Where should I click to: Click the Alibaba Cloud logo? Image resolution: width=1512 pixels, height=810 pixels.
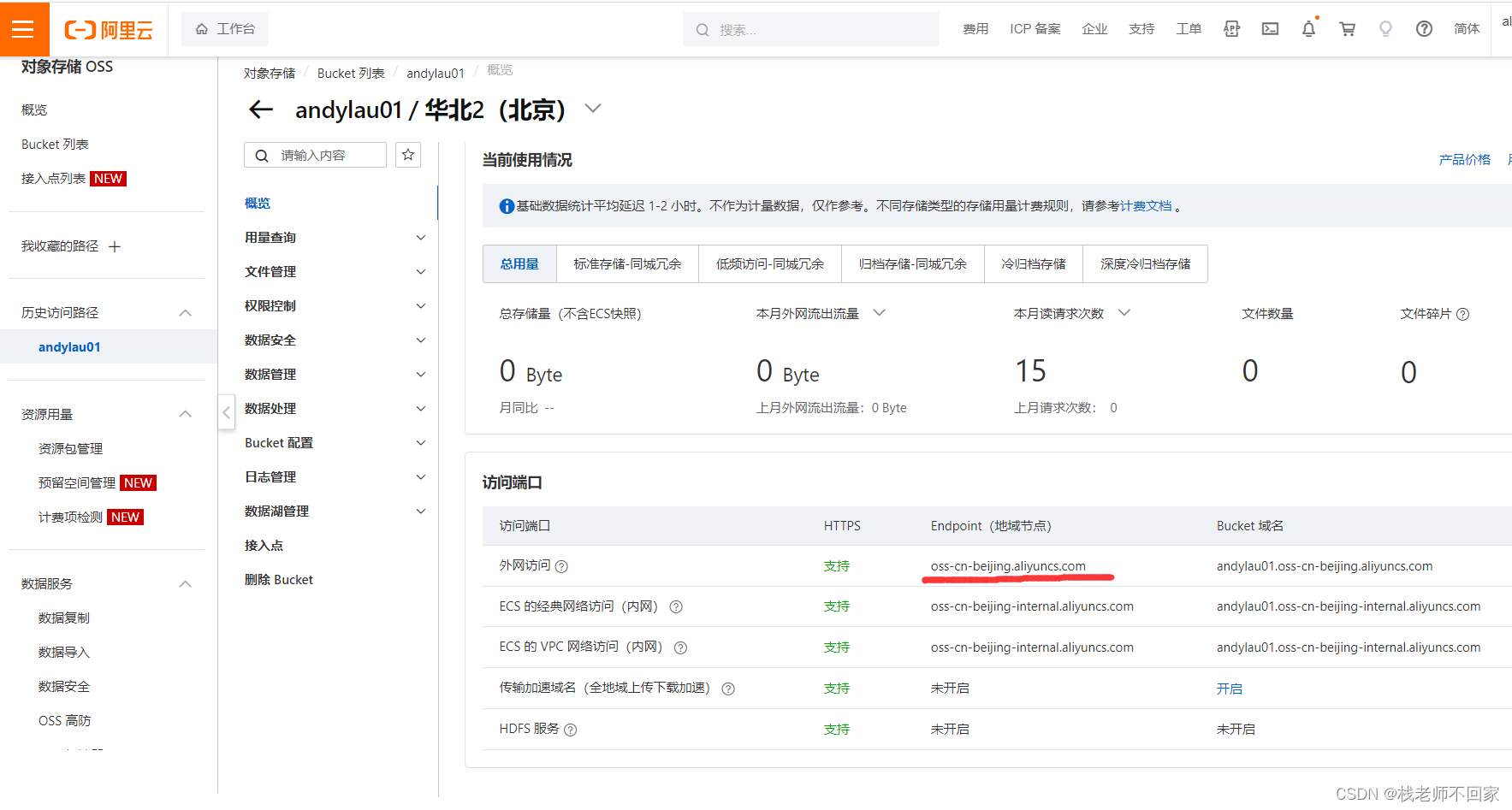click(x=109, y=30)
